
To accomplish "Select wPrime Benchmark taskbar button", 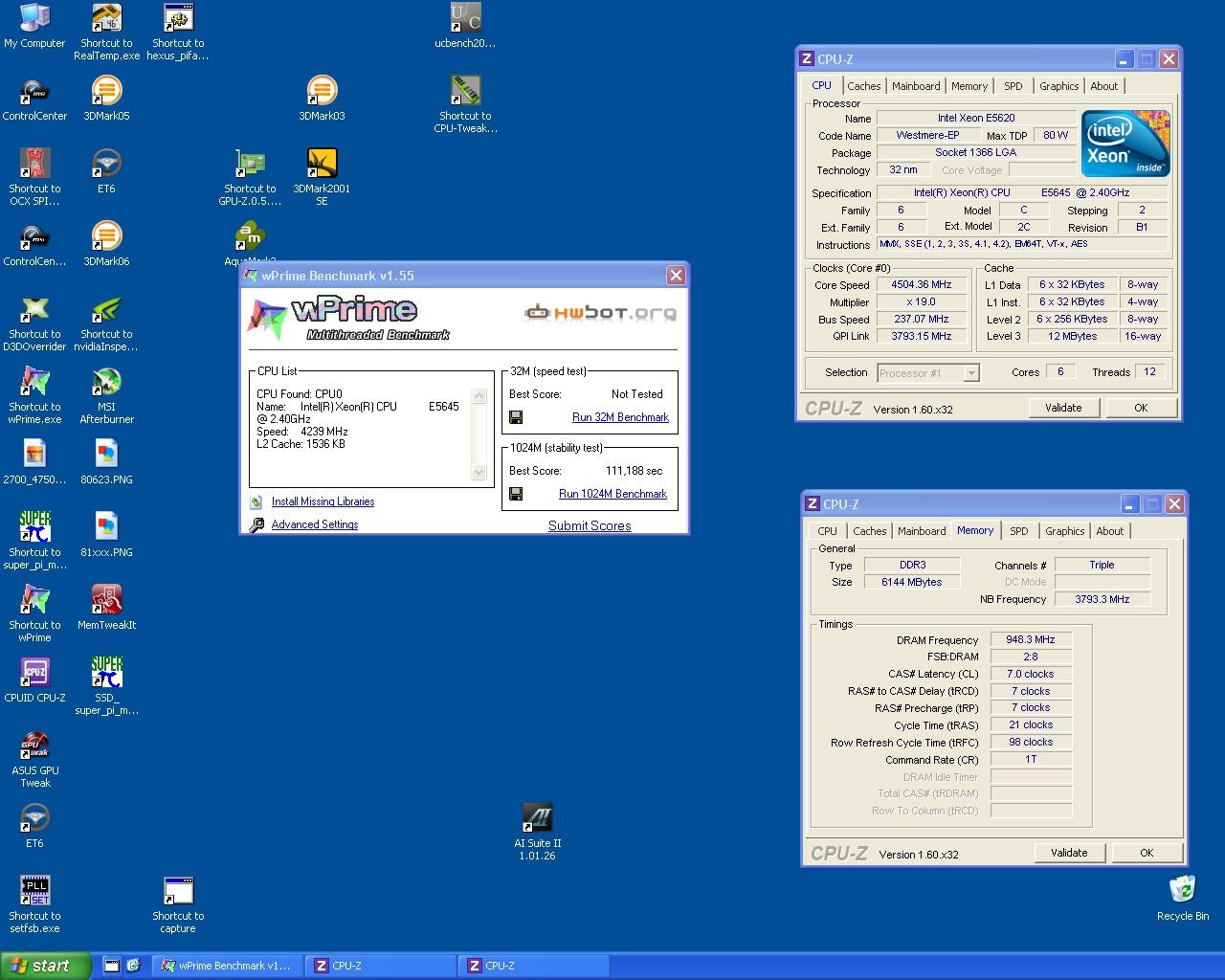I will point(228,966).
